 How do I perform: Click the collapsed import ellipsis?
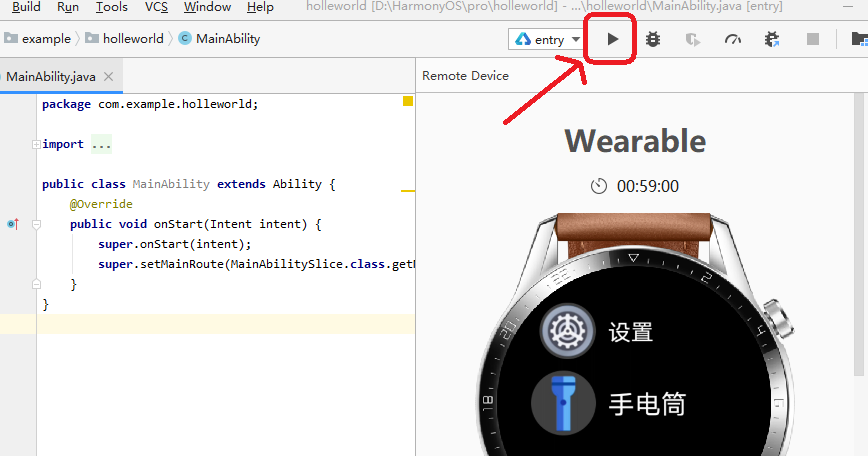(101, 144)
